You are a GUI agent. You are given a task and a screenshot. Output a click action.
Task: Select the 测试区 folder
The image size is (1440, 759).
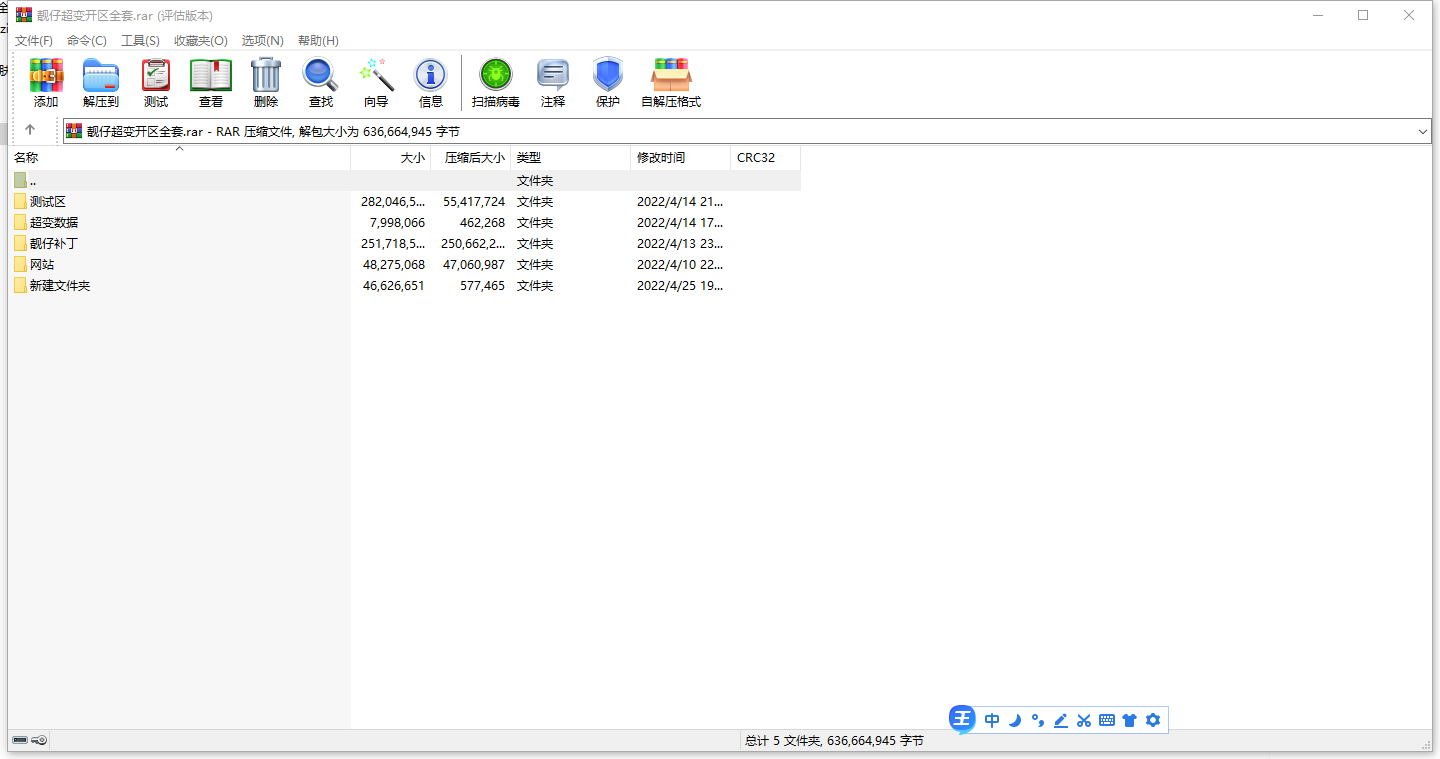coord(47,202)
